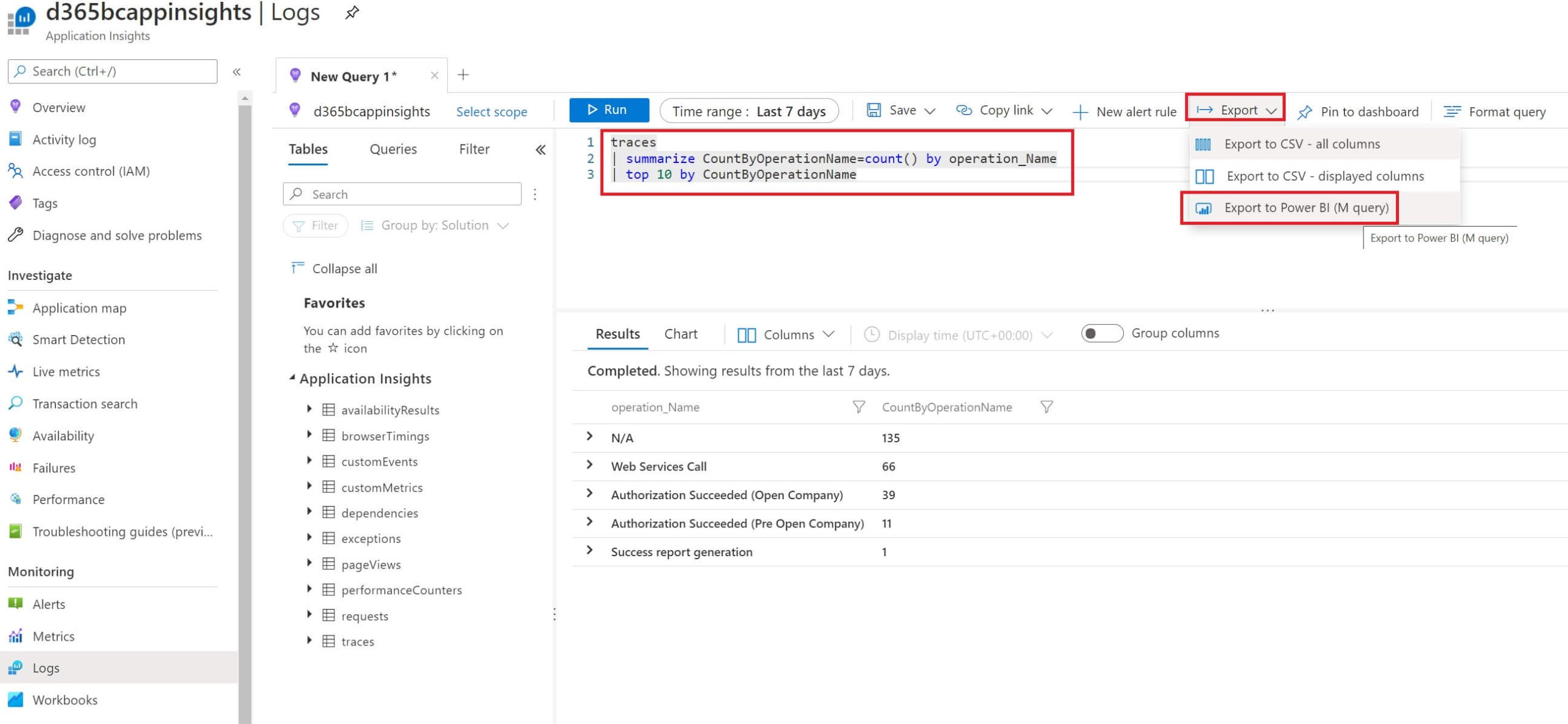Toggle the Group columns switch
Image resolution: width=1568 pixels, height=724 pixels.
tap(1102, 333)
